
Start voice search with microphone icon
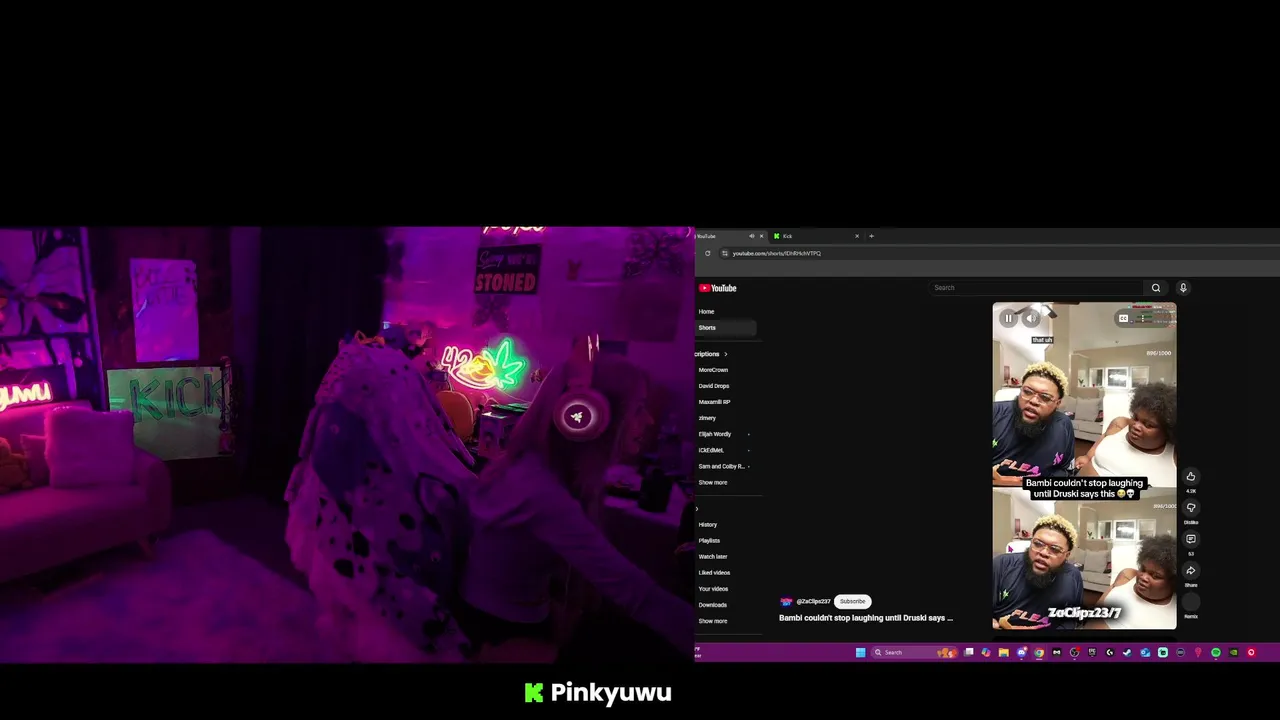coord(1183,288)
